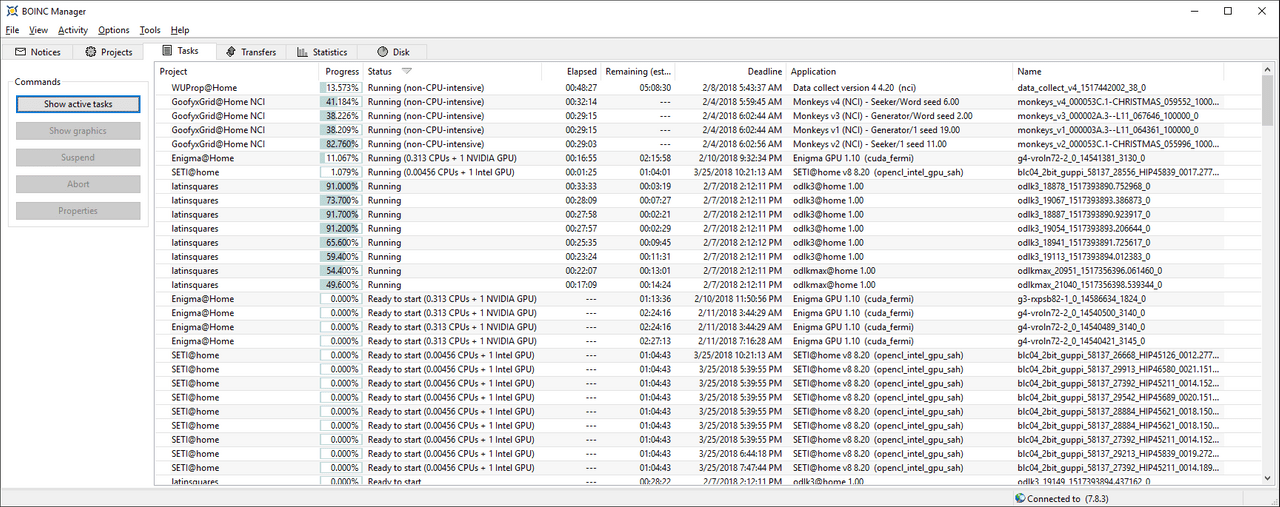Click the remaining time 05:08:30
Image resolution: width=1280 pixels, height=507 pixels.
click(655, 88)
